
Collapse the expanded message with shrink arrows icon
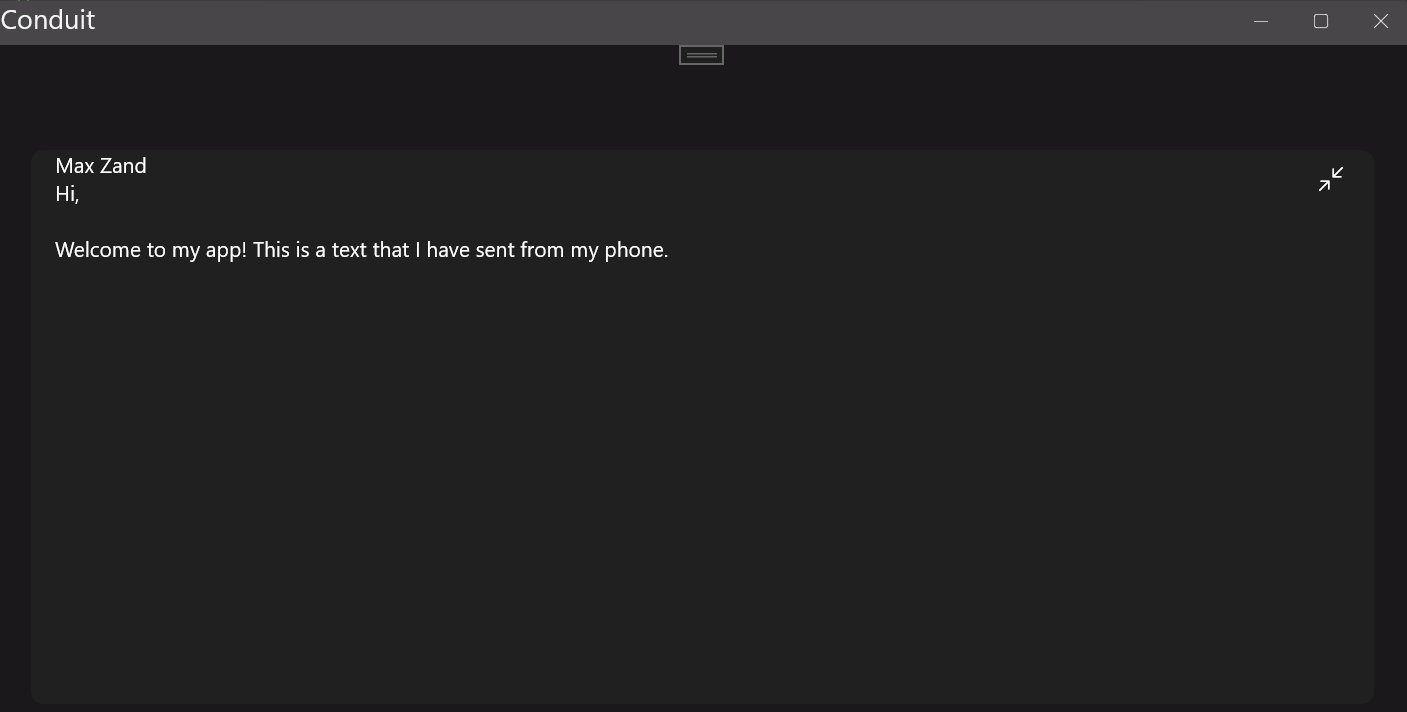point(1330,179)
